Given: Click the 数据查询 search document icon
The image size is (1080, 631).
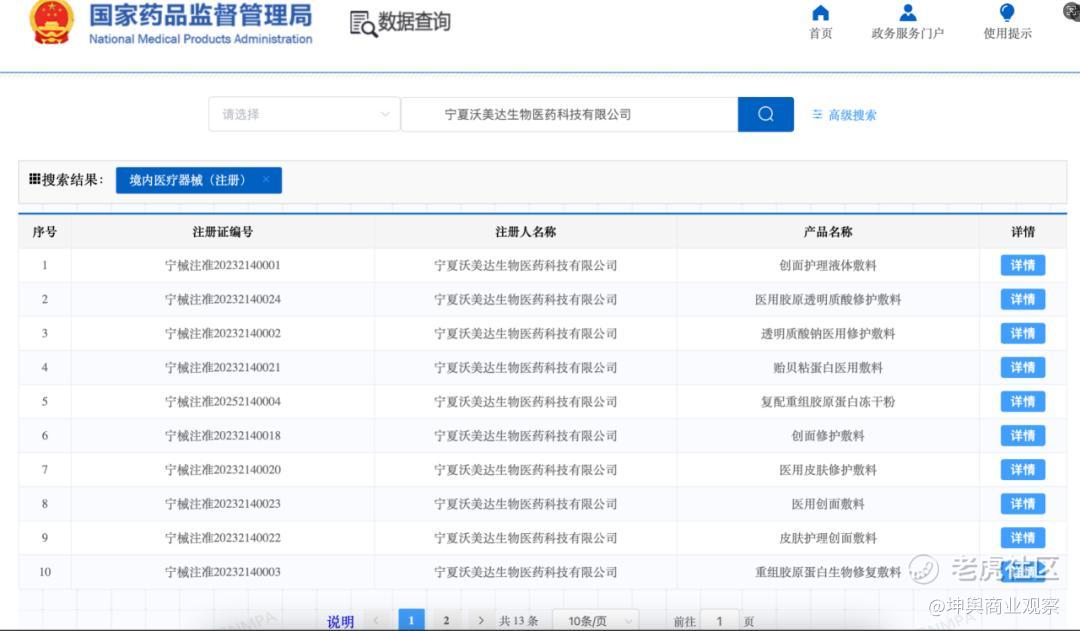Looking at the screenshot, I should tap(363, 23).
